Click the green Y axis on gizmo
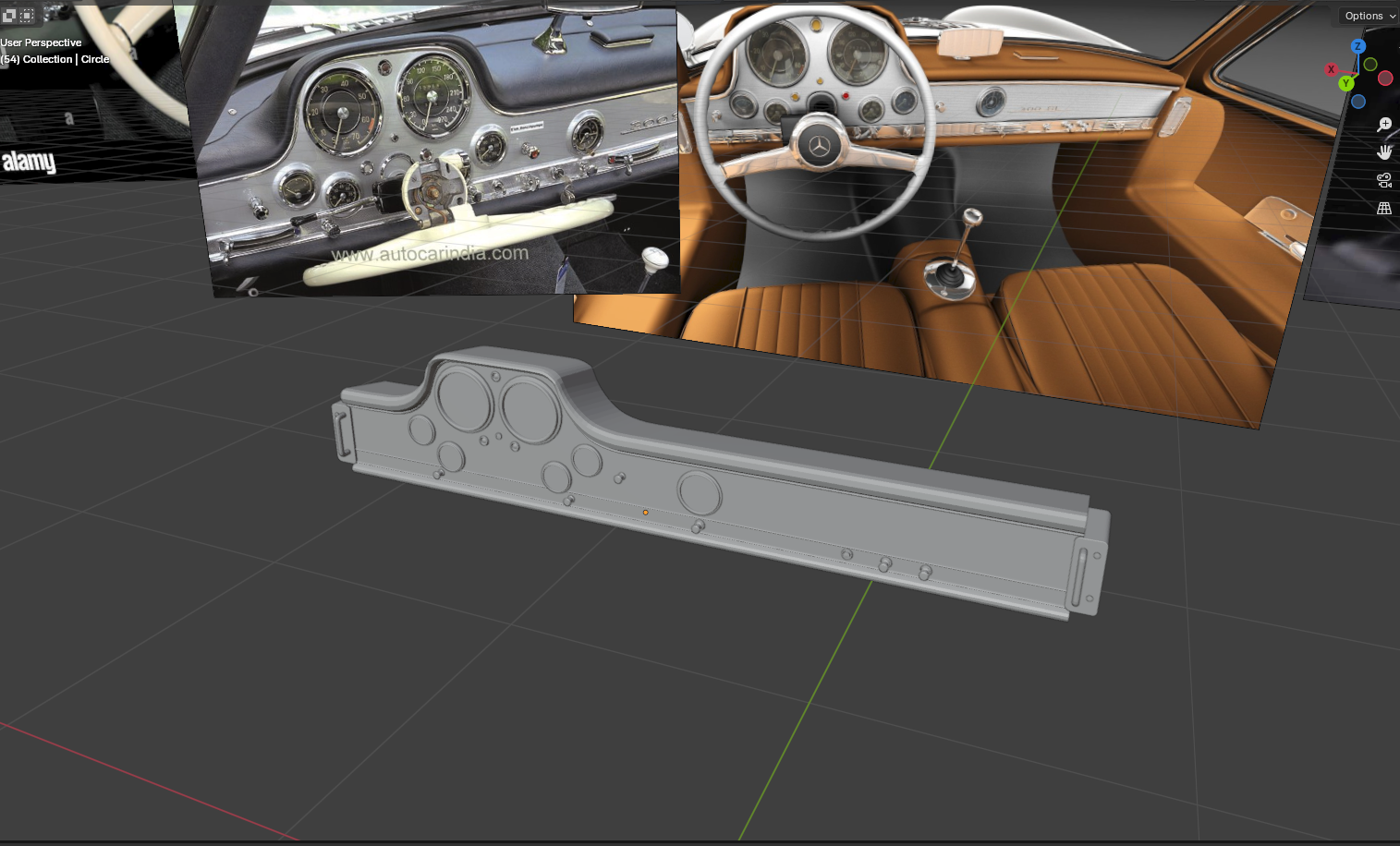This screenshot has height=846, width=1400. point(1346,83)
